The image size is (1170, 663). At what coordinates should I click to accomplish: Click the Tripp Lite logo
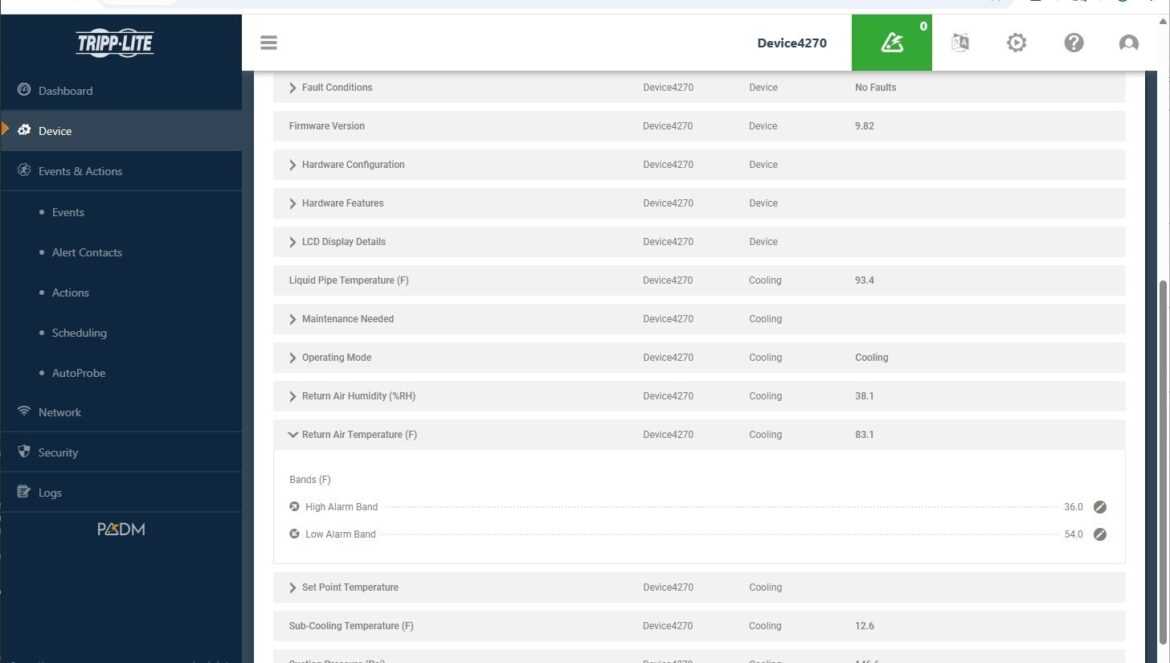click(x=115, y=43)
